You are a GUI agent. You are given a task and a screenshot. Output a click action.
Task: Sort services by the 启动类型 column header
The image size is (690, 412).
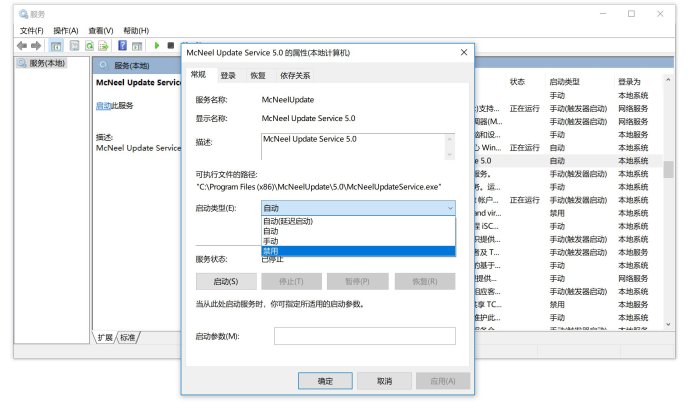[x=565, y=82]
